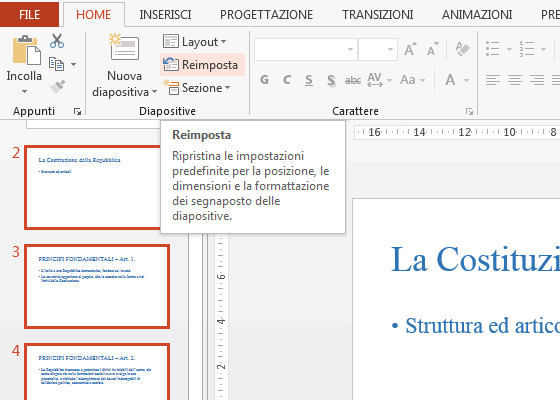Align text right
Screen dimensions: 560x400
[537, 80]
